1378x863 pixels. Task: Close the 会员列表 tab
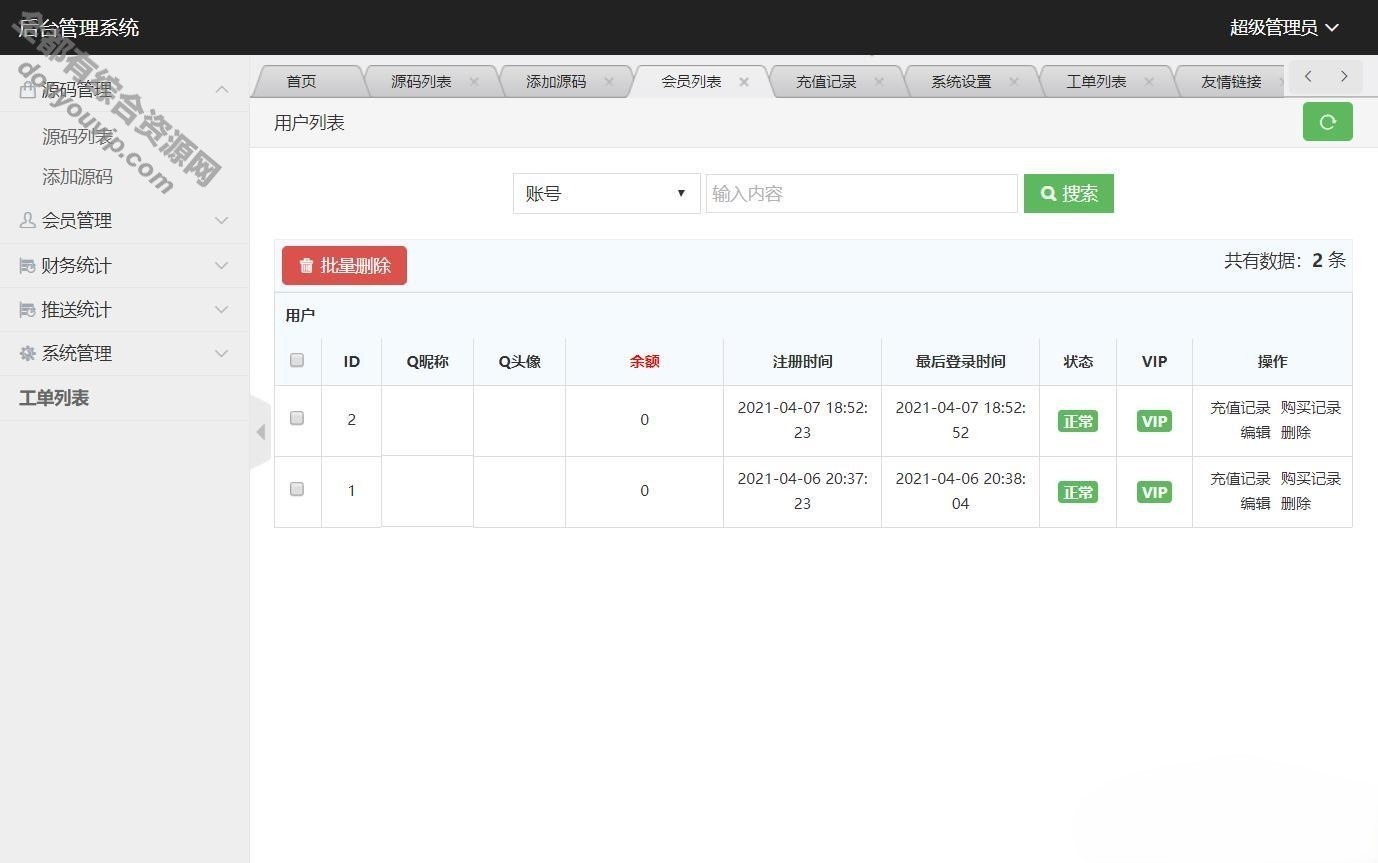(744, 82)
